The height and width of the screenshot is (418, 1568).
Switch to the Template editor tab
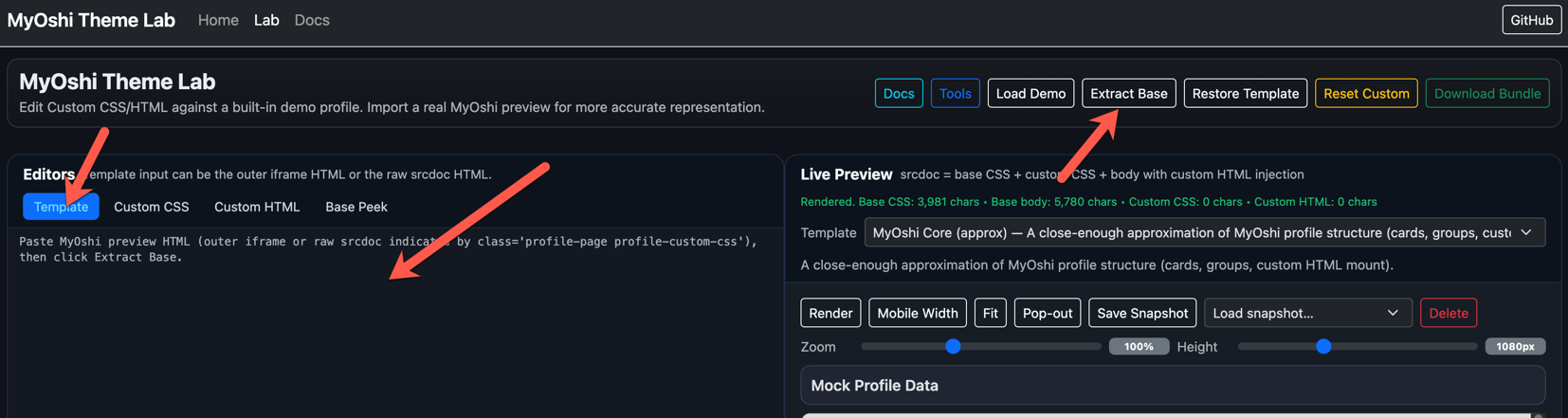(61, 207)
